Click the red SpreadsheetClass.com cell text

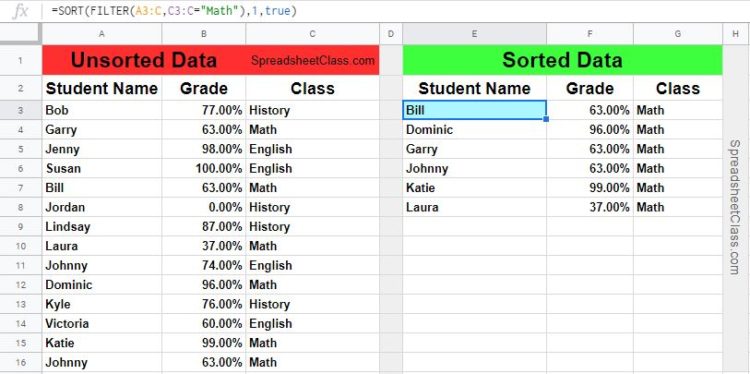(312, 61)
